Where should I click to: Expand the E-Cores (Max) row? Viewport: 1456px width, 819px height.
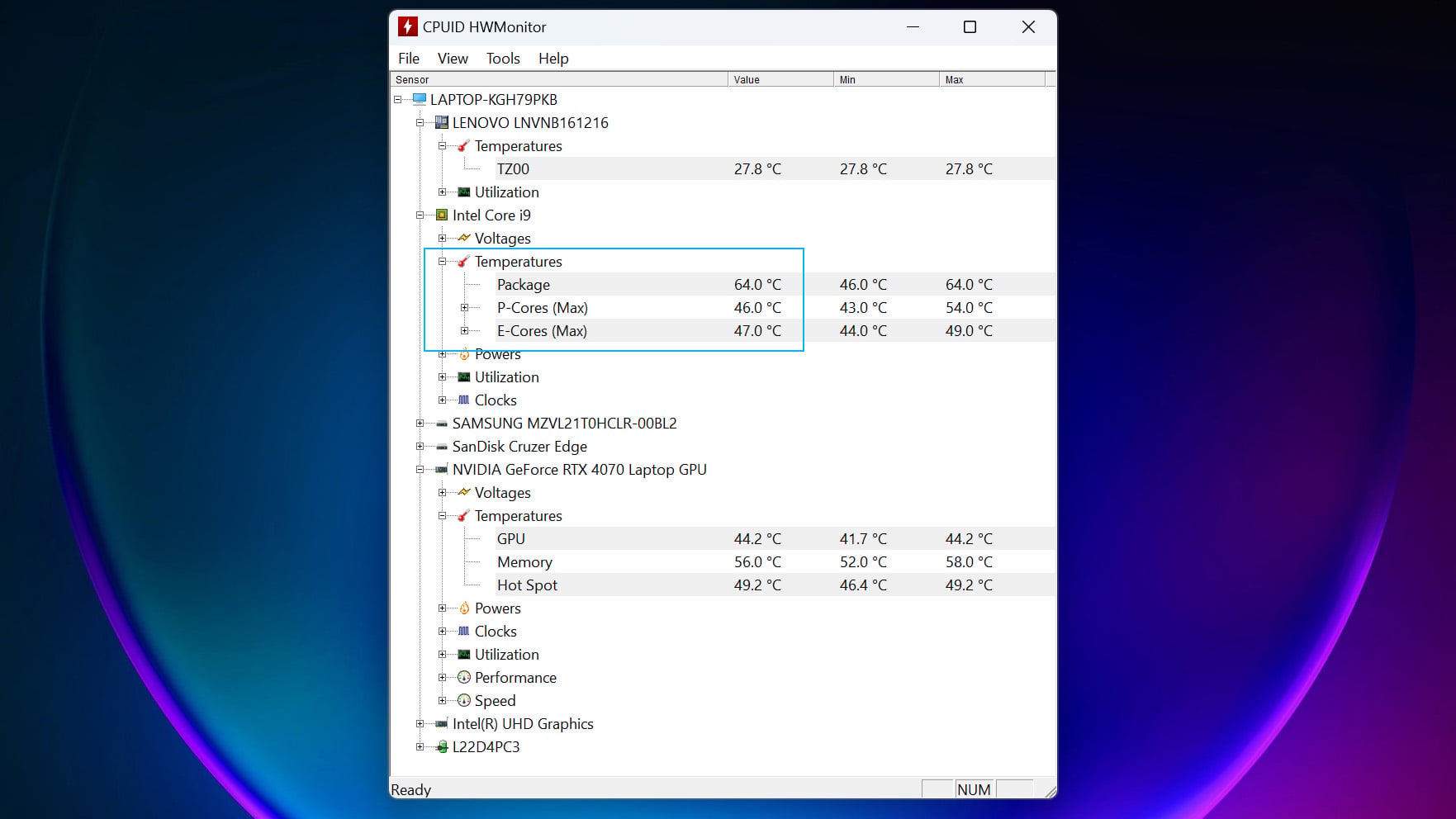[464, 330]
